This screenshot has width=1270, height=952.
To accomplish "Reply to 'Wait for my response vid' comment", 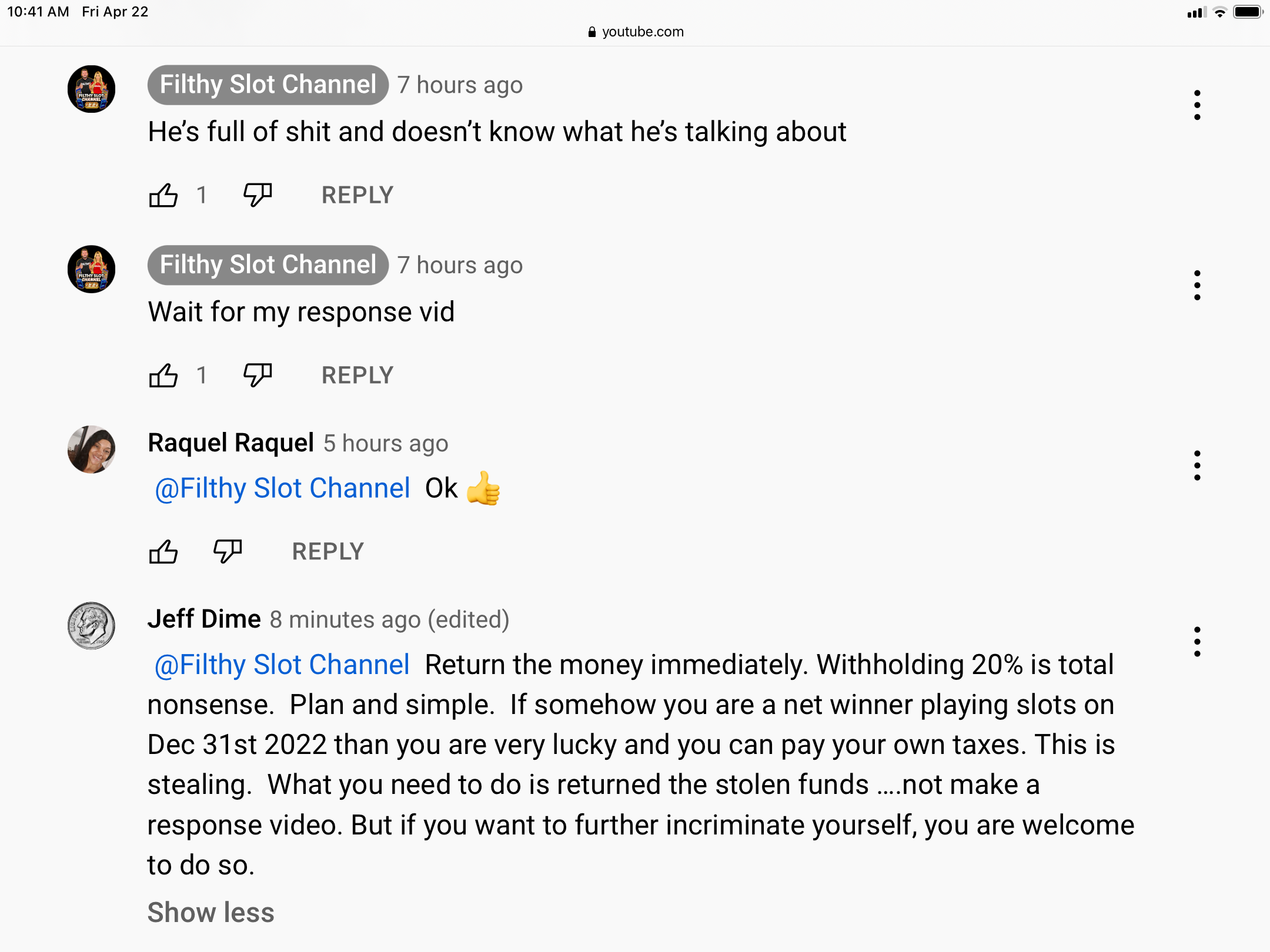I will point(357,376).
